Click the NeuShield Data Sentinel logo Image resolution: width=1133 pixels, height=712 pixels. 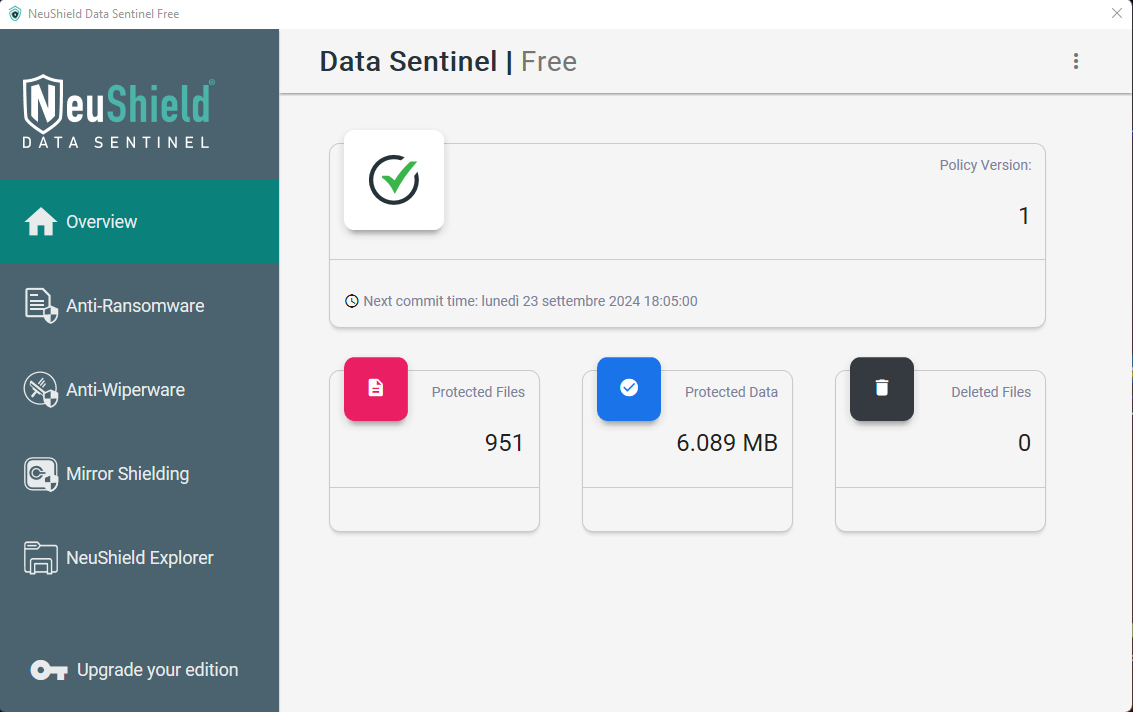pos(118,111)
